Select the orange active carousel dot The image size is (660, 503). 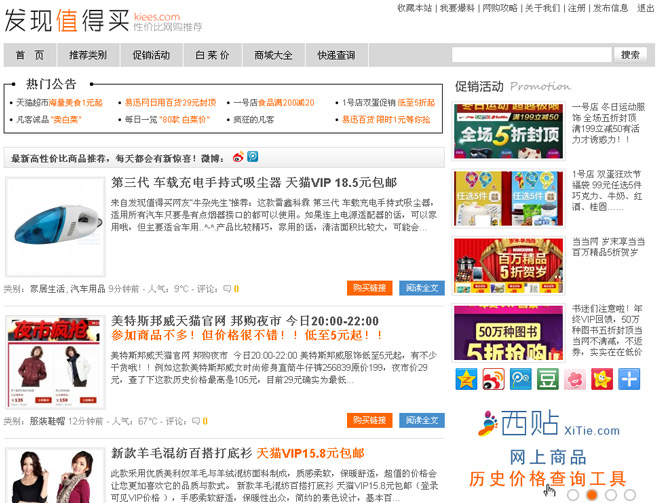pyautogui.click(x=592, y=494)
